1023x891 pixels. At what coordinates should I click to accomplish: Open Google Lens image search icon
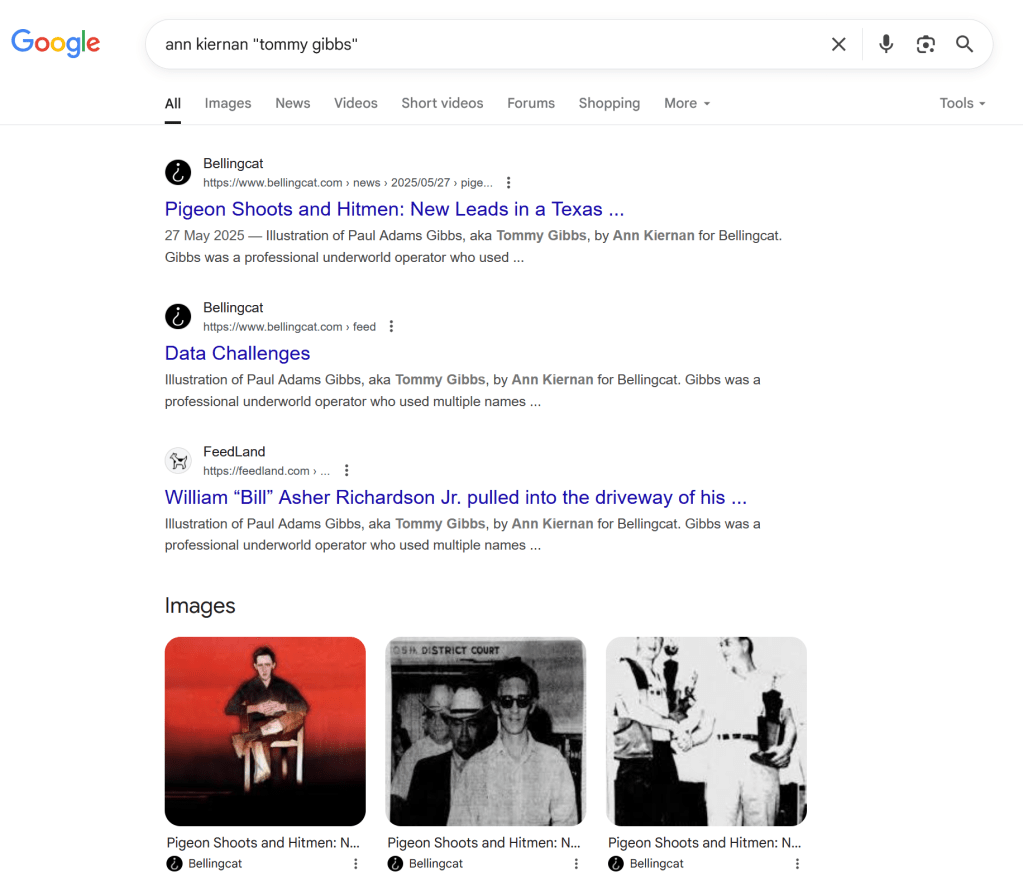[x=925, y=44]
